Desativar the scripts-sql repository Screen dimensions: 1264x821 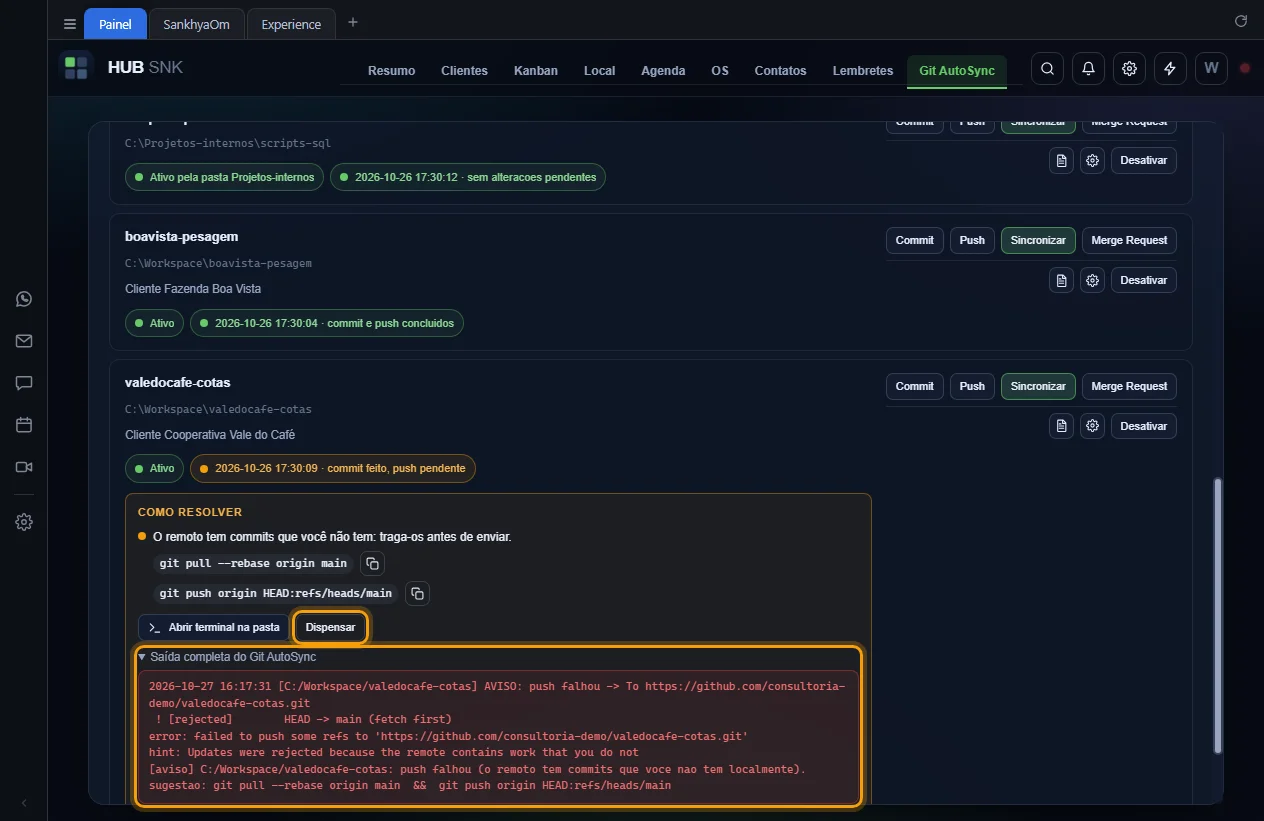click(x=1144, y=160)
